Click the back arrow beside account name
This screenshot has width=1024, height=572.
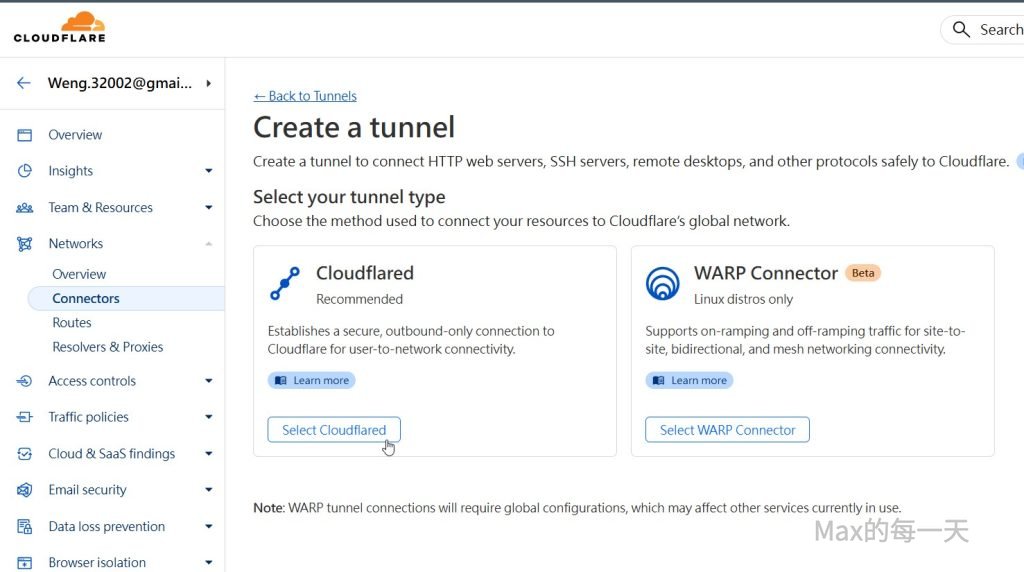(24, 83)
